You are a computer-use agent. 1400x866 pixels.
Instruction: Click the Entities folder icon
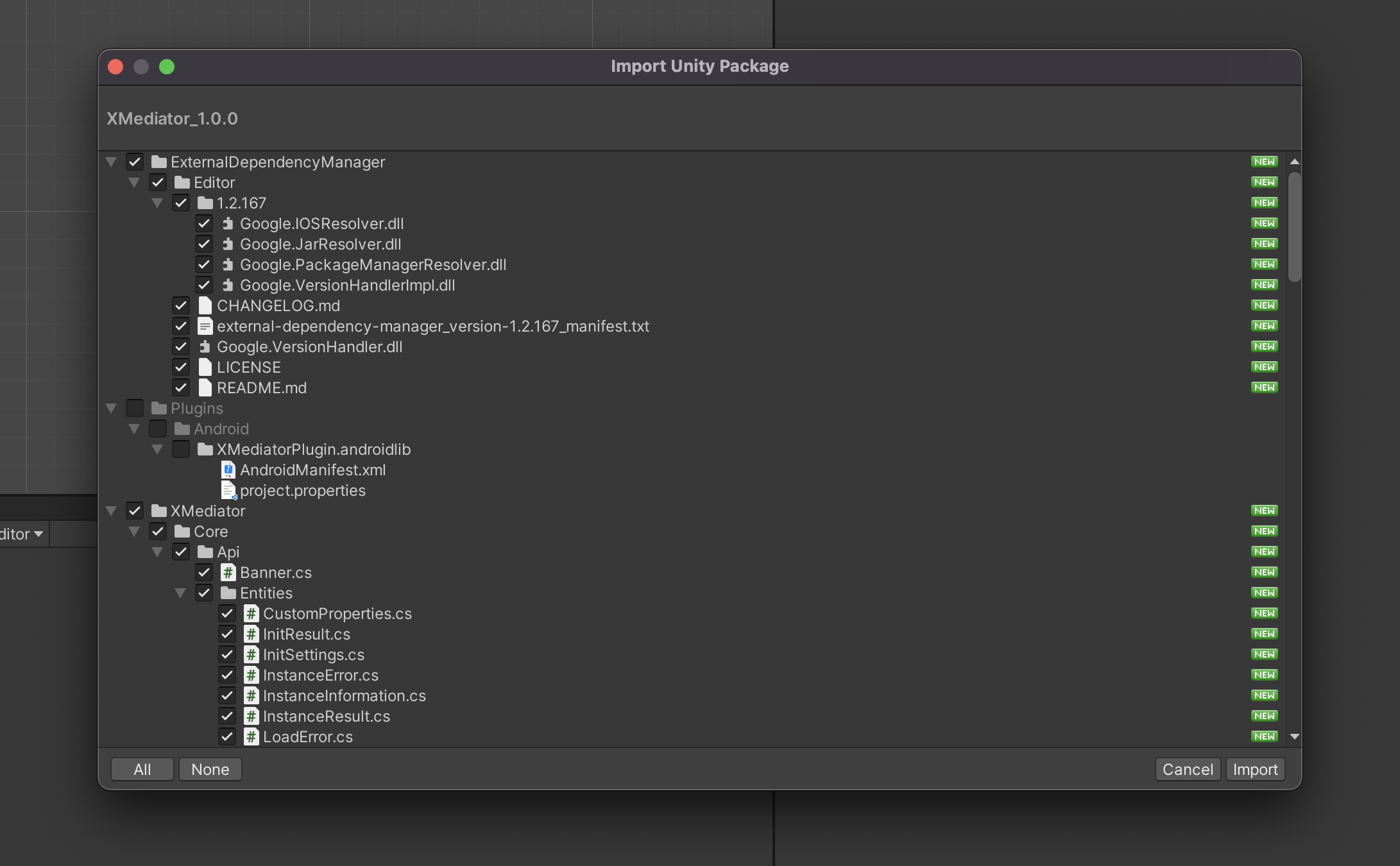(x=228, y=593)
